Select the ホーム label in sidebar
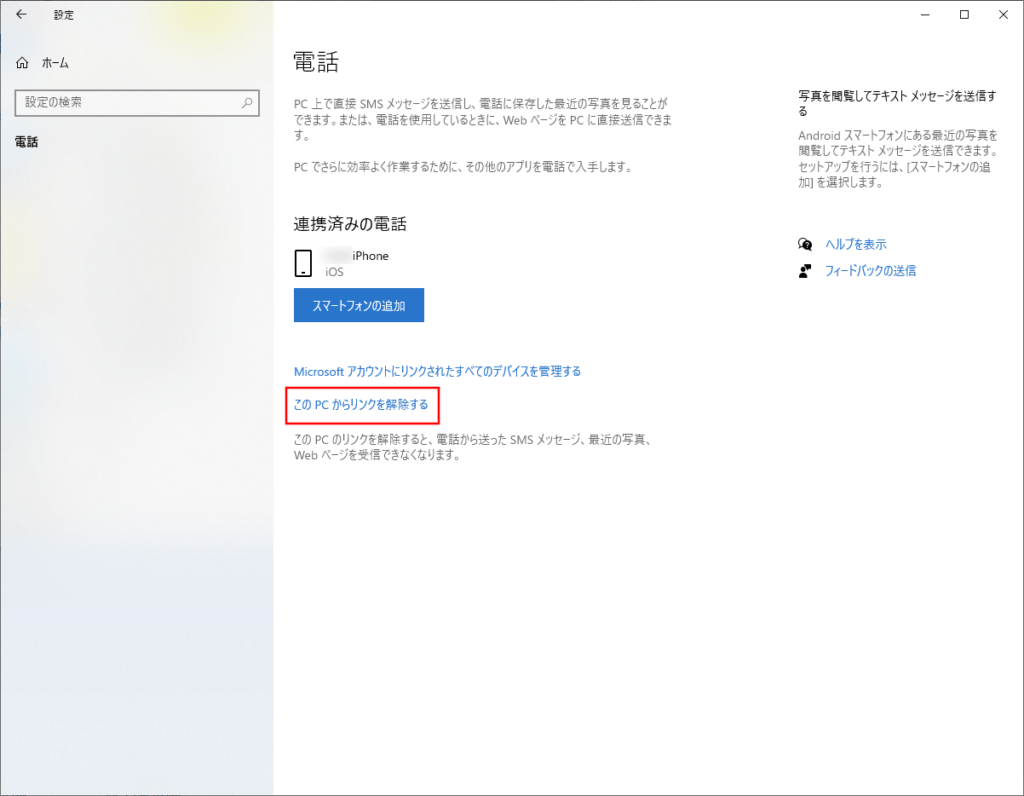 pyautogui.click(x=56, y=63)
